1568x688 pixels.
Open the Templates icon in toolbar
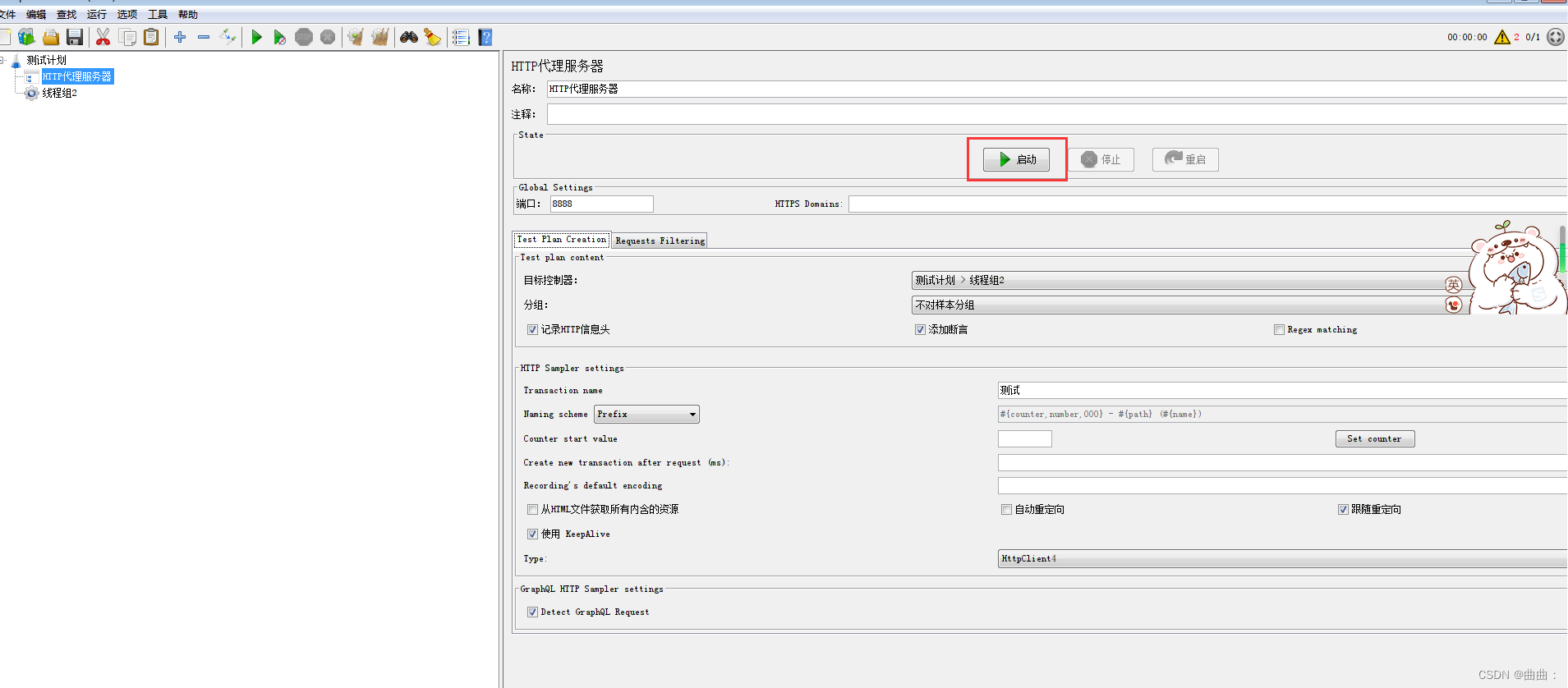[x=27, y=37]
